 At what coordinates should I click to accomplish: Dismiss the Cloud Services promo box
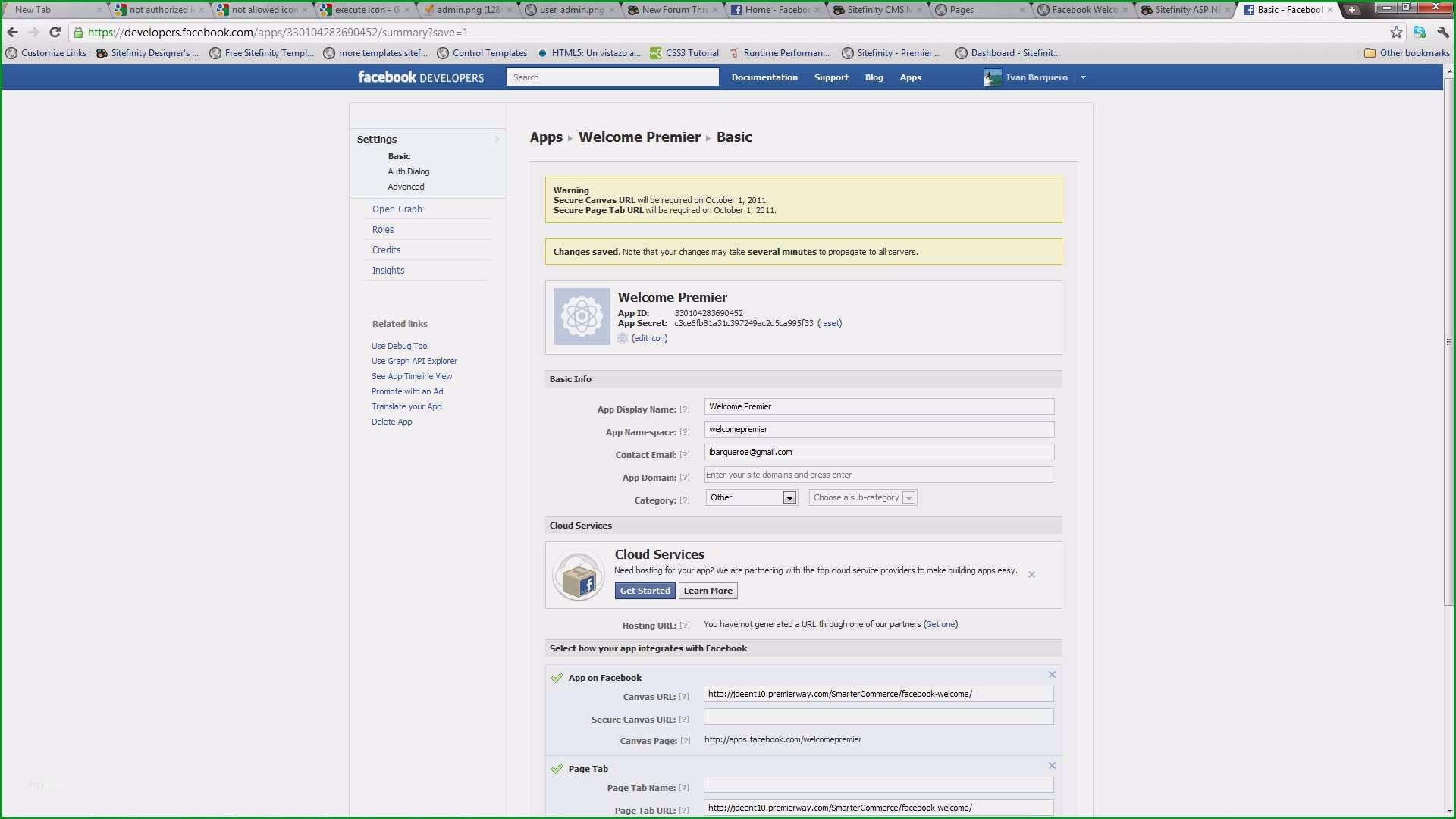pos(1031,574)
